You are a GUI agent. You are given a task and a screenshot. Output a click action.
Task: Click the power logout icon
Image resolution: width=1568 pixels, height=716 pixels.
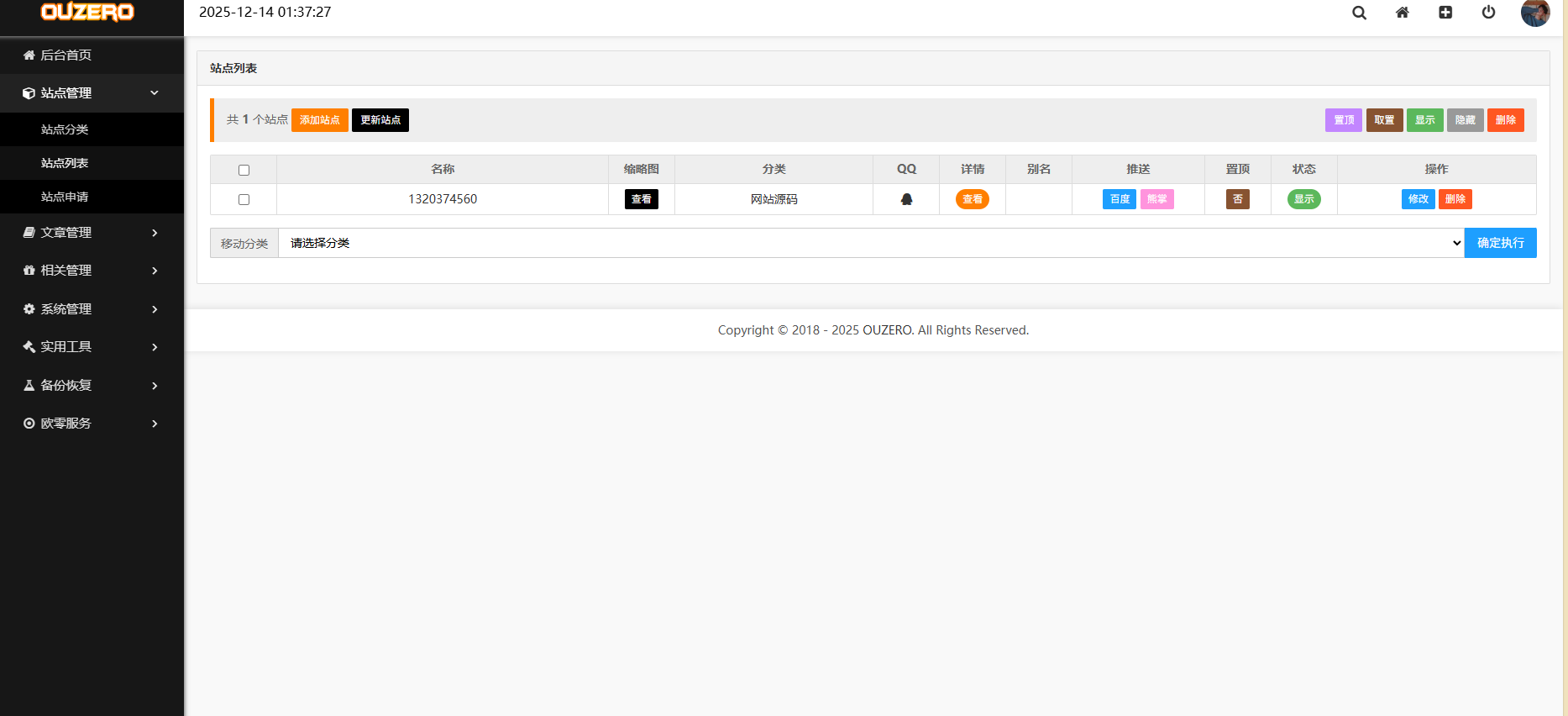tap(1488, 13)
